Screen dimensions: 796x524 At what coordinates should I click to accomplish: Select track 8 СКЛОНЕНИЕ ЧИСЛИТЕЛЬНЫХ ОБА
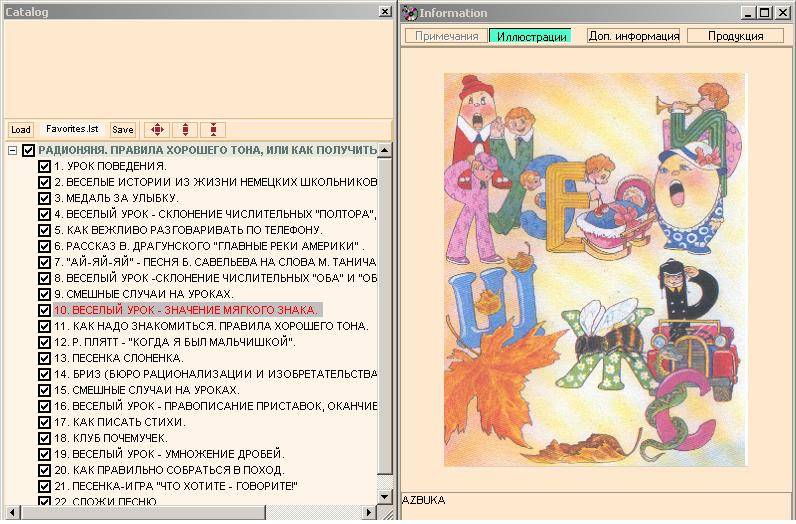pos(215,278)
